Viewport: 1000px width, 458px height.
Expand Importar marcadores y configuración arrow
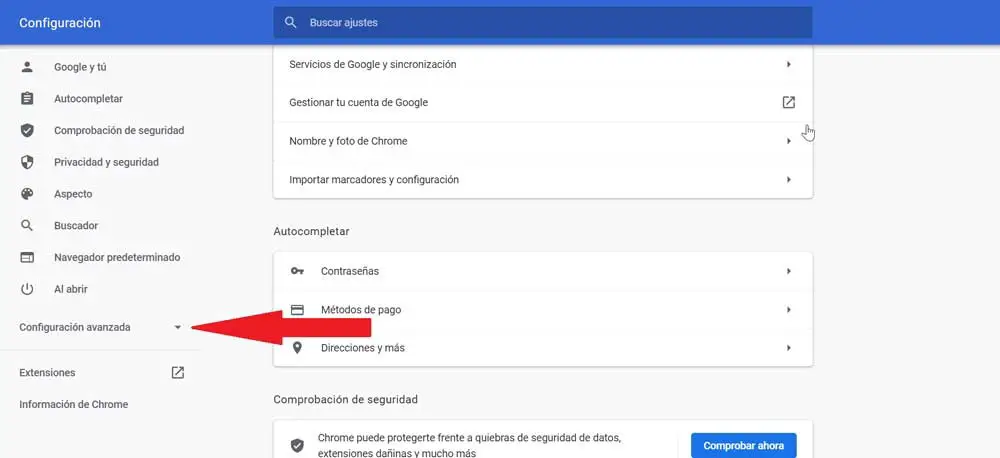[x=789, y=180]
